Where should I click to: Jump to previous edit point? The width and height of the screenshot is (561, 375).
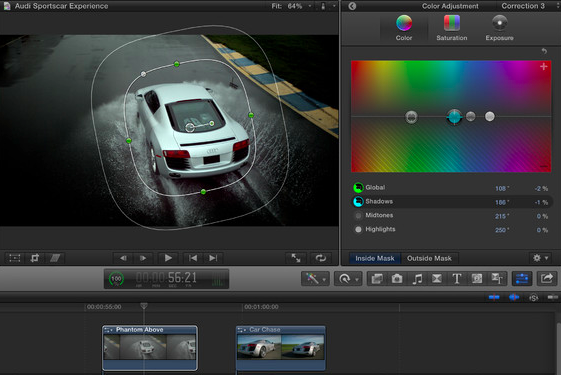point(193,258)
